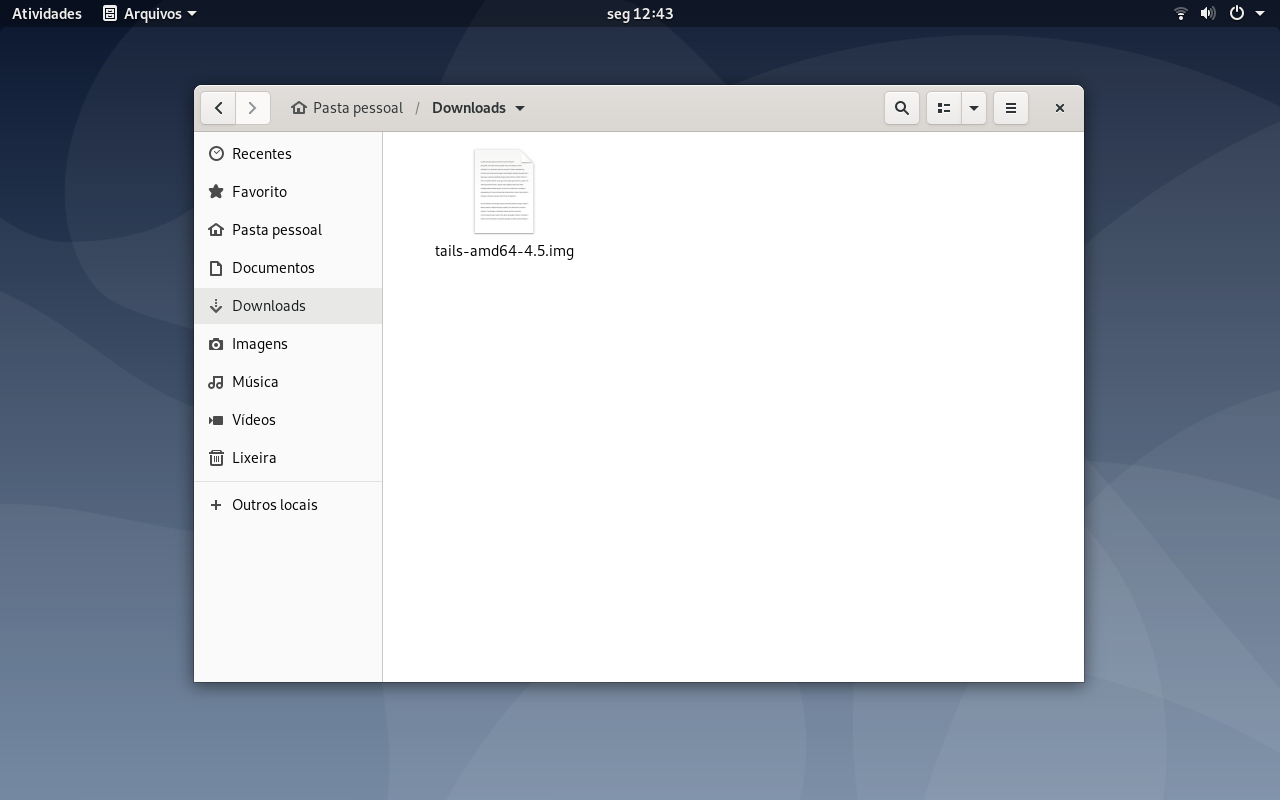Click the Favorito star icon
Viewport: 1280px width, 800px height.
pos(216,192)
